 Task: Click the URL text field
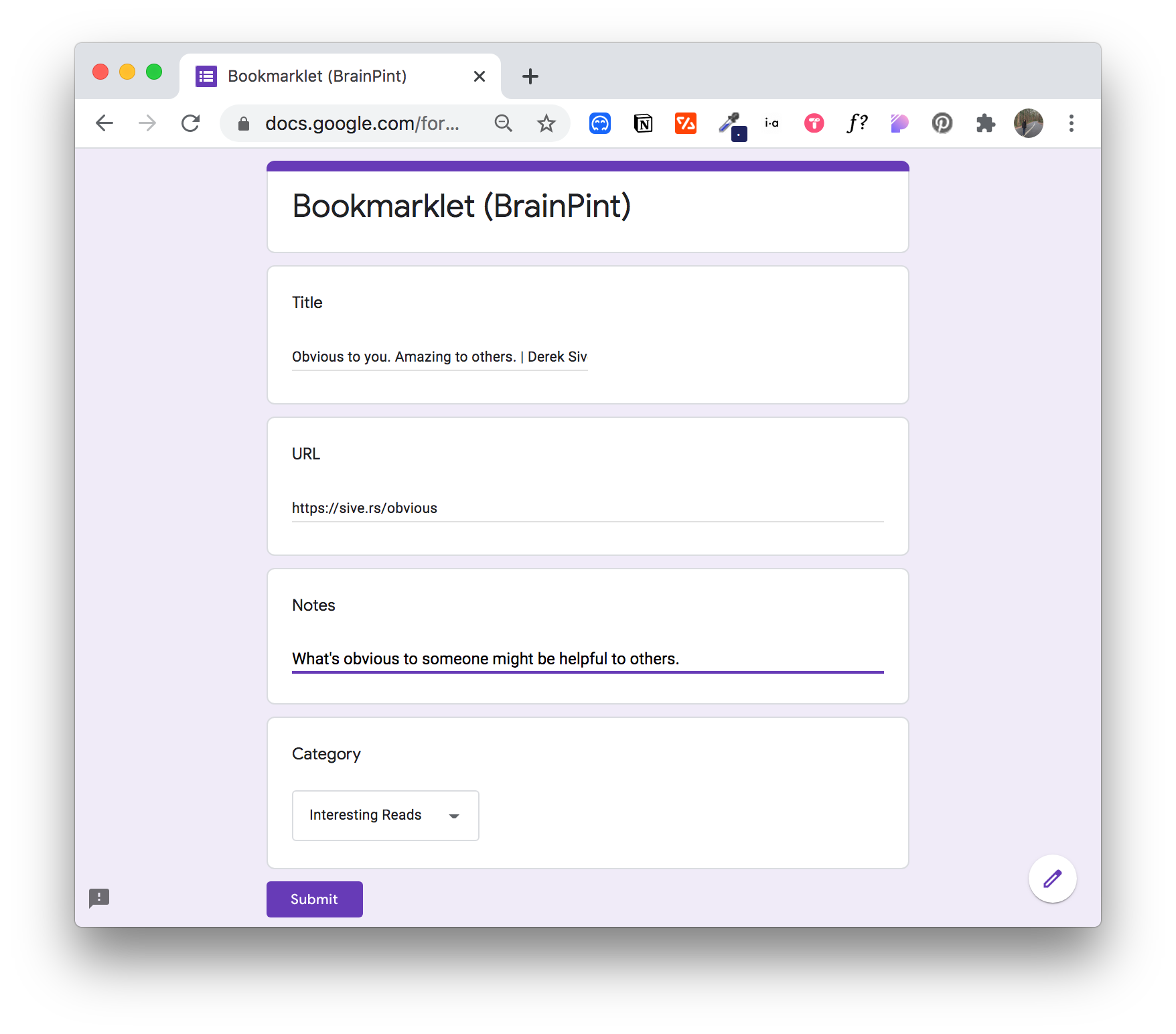tap(588, 508)
